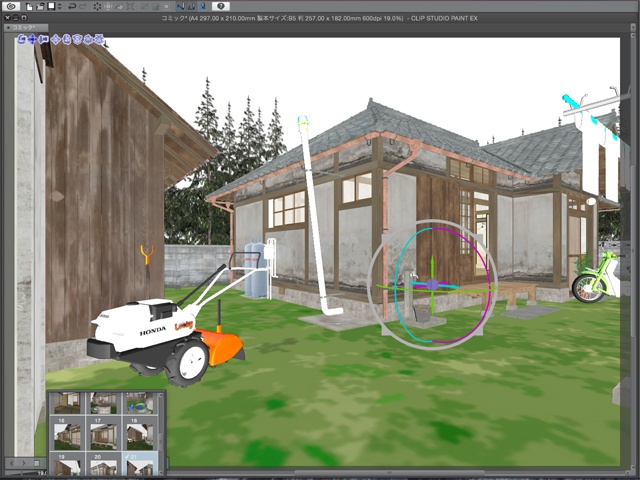Select the sixth object-rotate manipulator icon
Image resolution: width=640 pixels, height=480 pixels.
click(77, 39)
